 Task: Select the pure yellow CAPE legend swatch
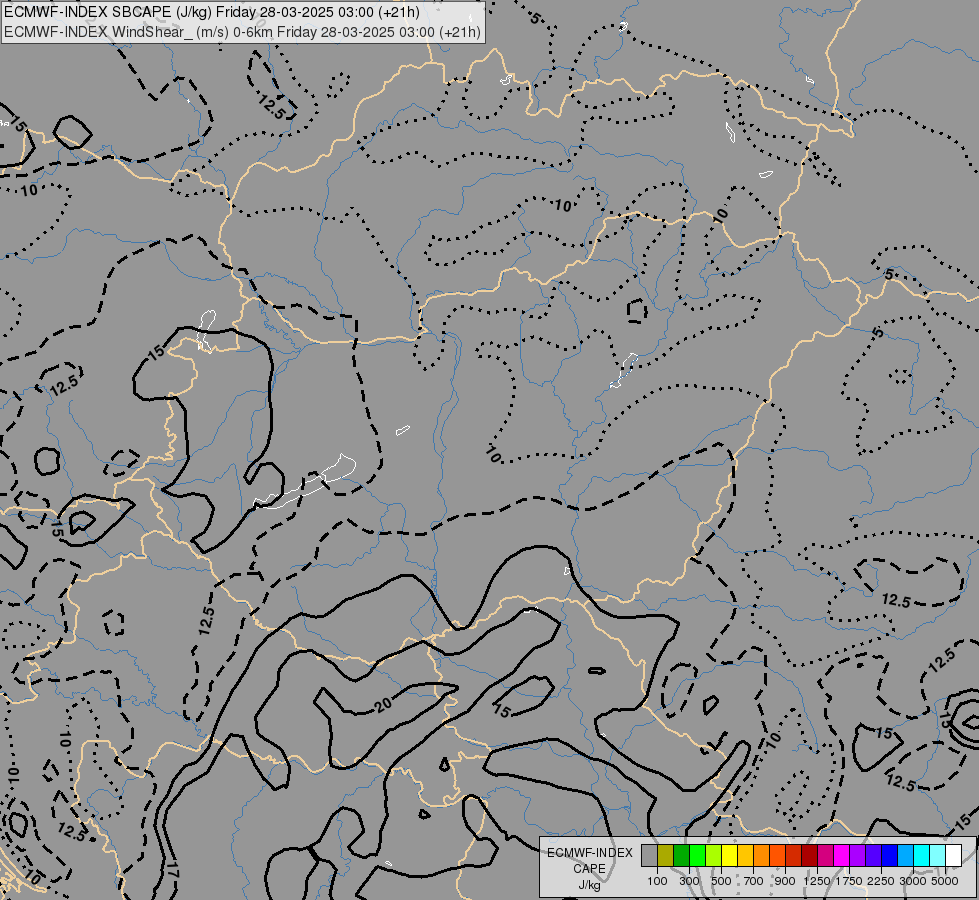(729, 856)
